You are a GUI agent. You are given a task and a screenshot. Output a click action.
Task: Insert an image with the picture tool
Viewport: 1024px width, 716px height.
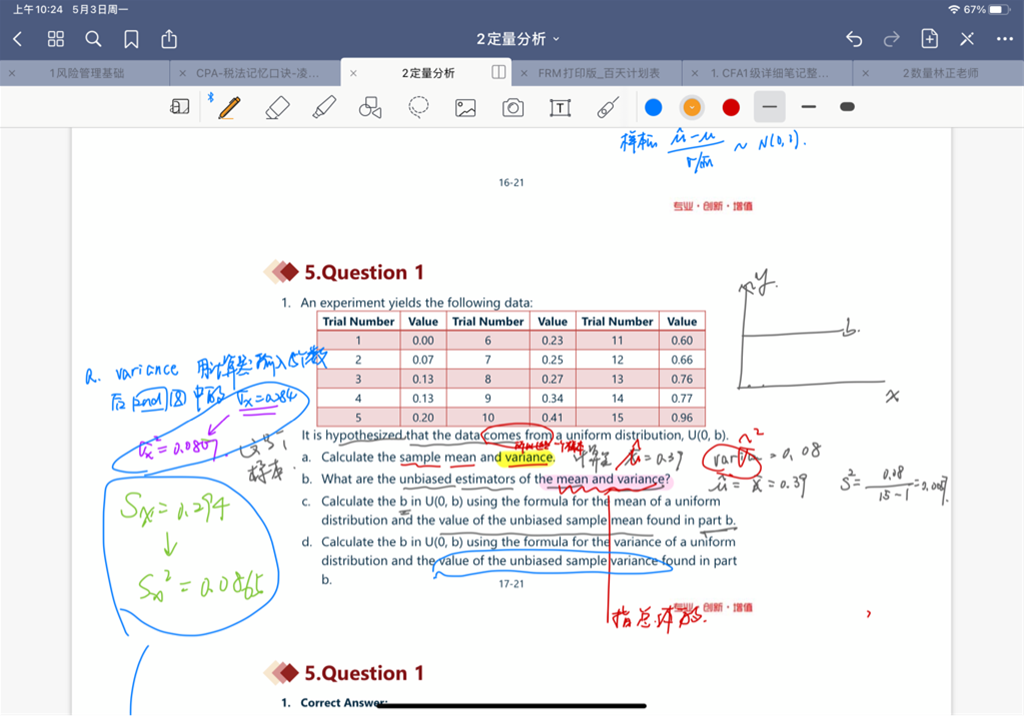click(x=466, y=108)
